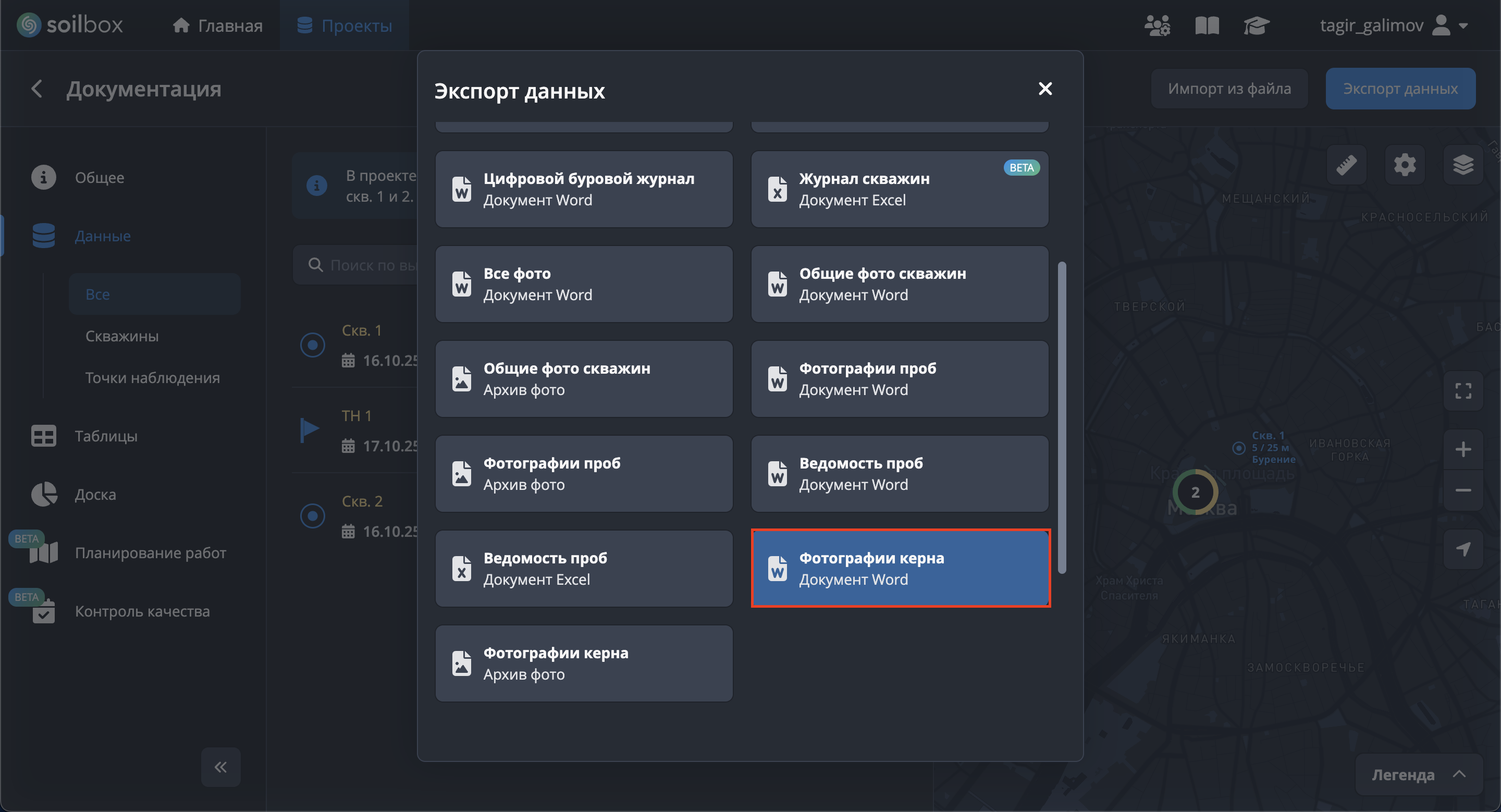The image size is (1501, 812).
Task: Open the team users icon in header
Action: pos(1156,26)
